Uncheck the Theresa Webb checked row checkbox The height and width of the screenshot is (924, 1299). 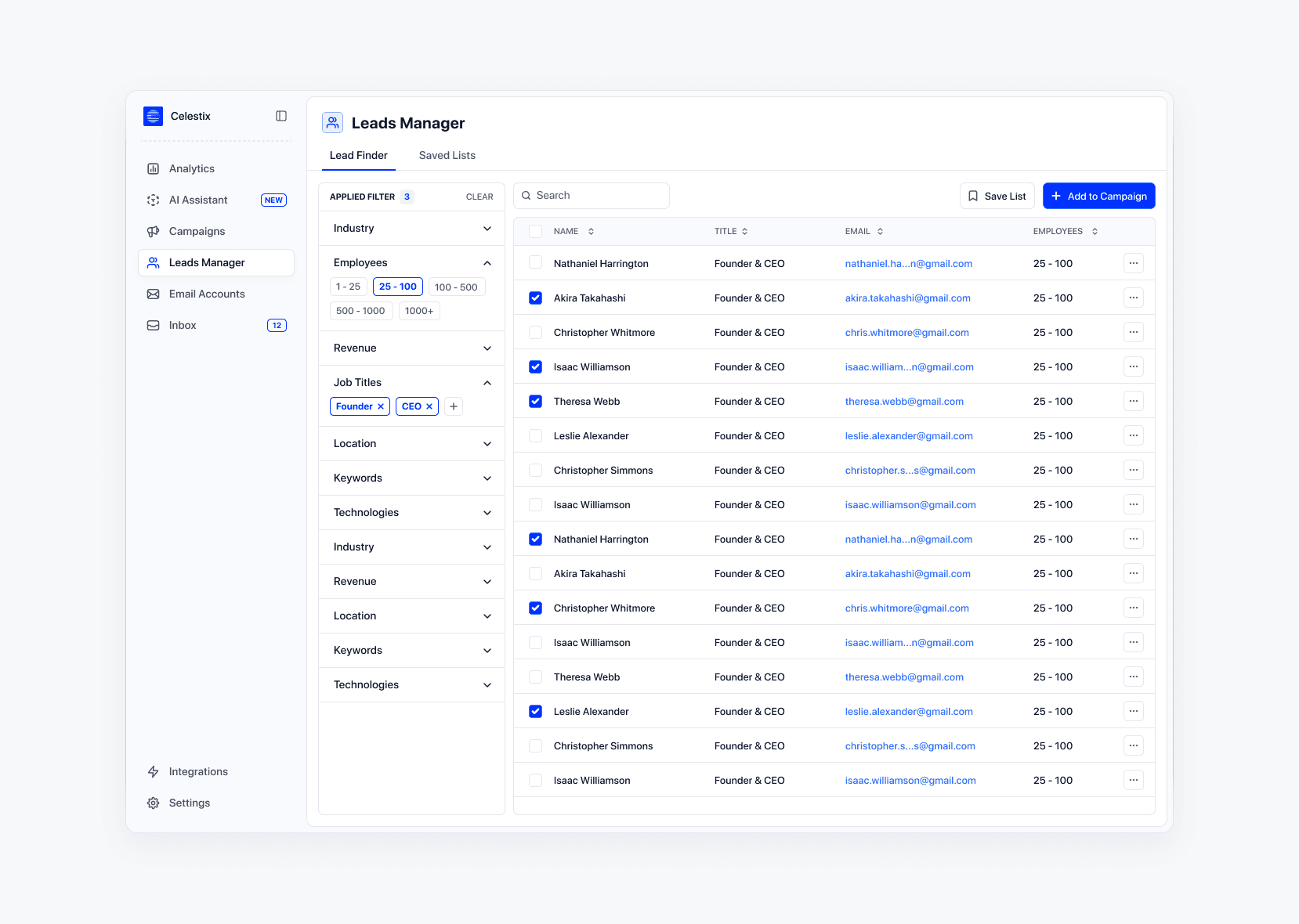click(535, 401)
